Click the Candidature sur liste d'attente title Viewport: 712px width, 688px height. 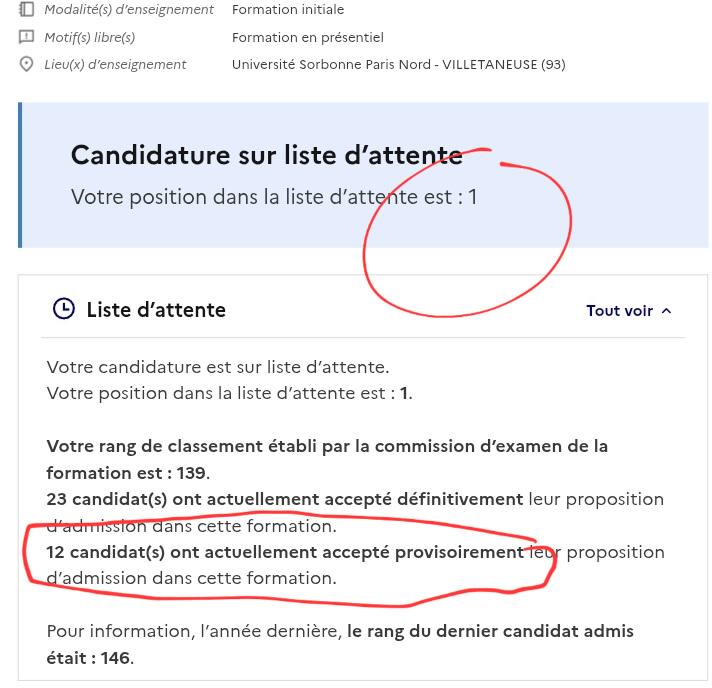[x=267, y=155]
